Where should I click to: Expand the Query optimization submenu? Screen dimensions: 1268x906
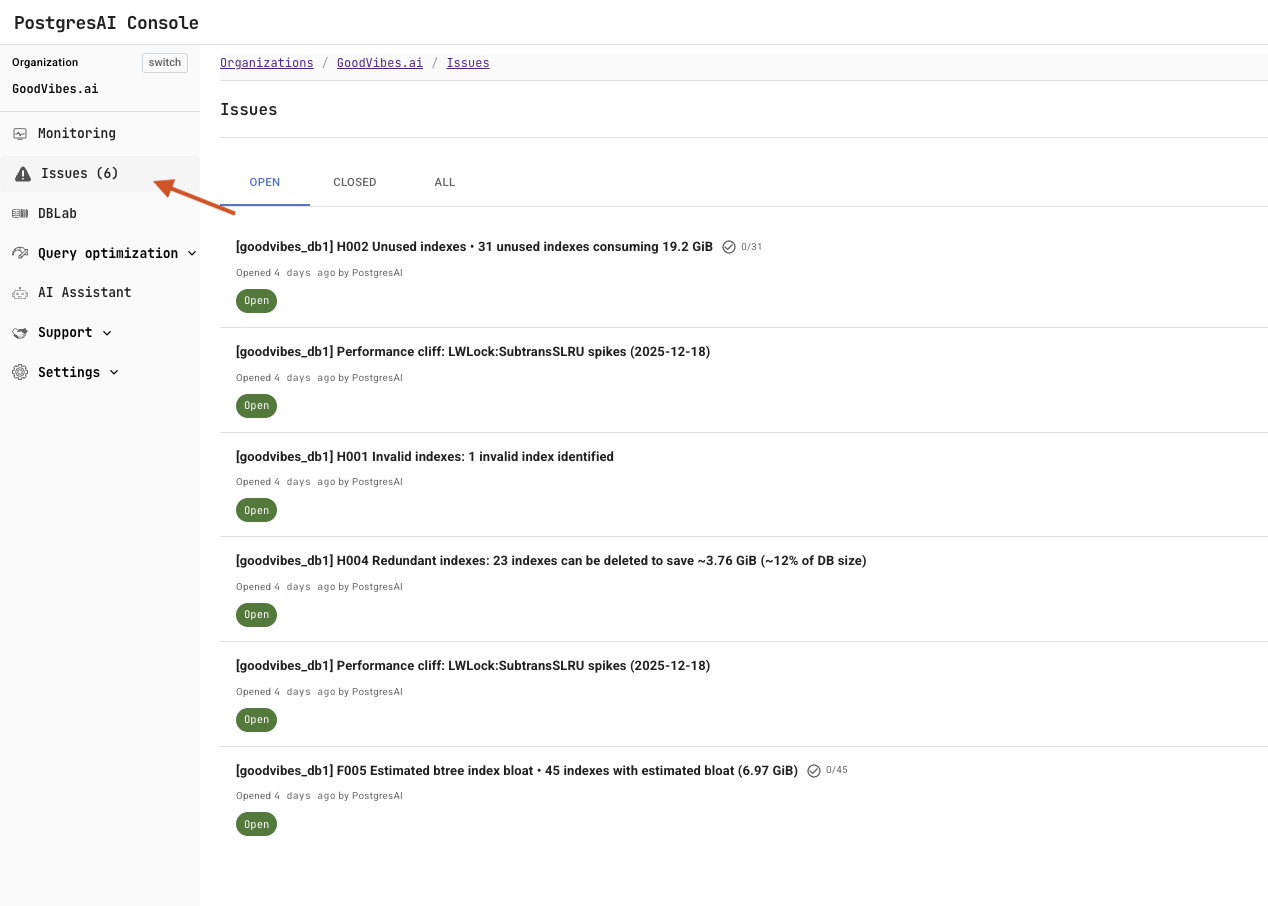190,253
